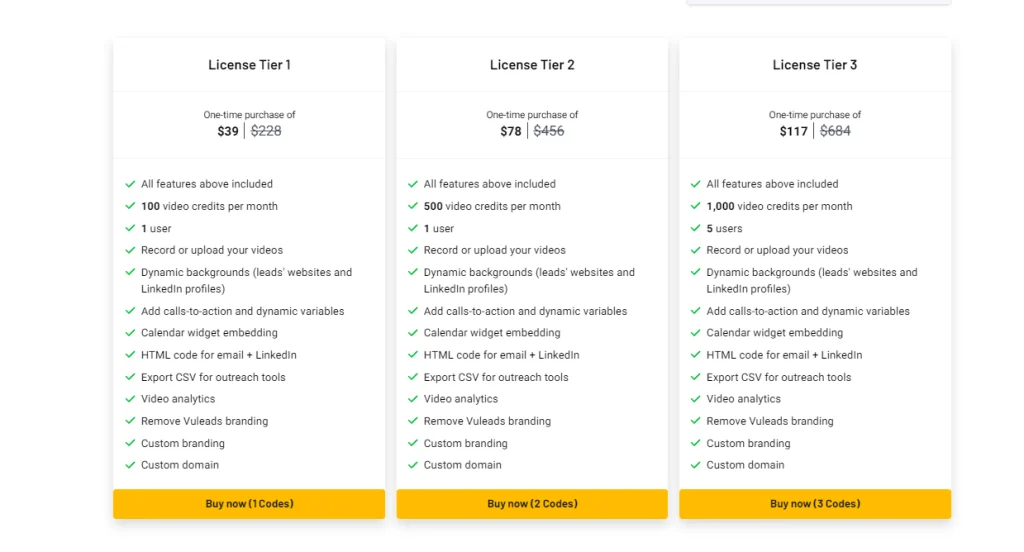
Task: Click the Buy now (1 Codes) button
Action: (x=249, y=504)
